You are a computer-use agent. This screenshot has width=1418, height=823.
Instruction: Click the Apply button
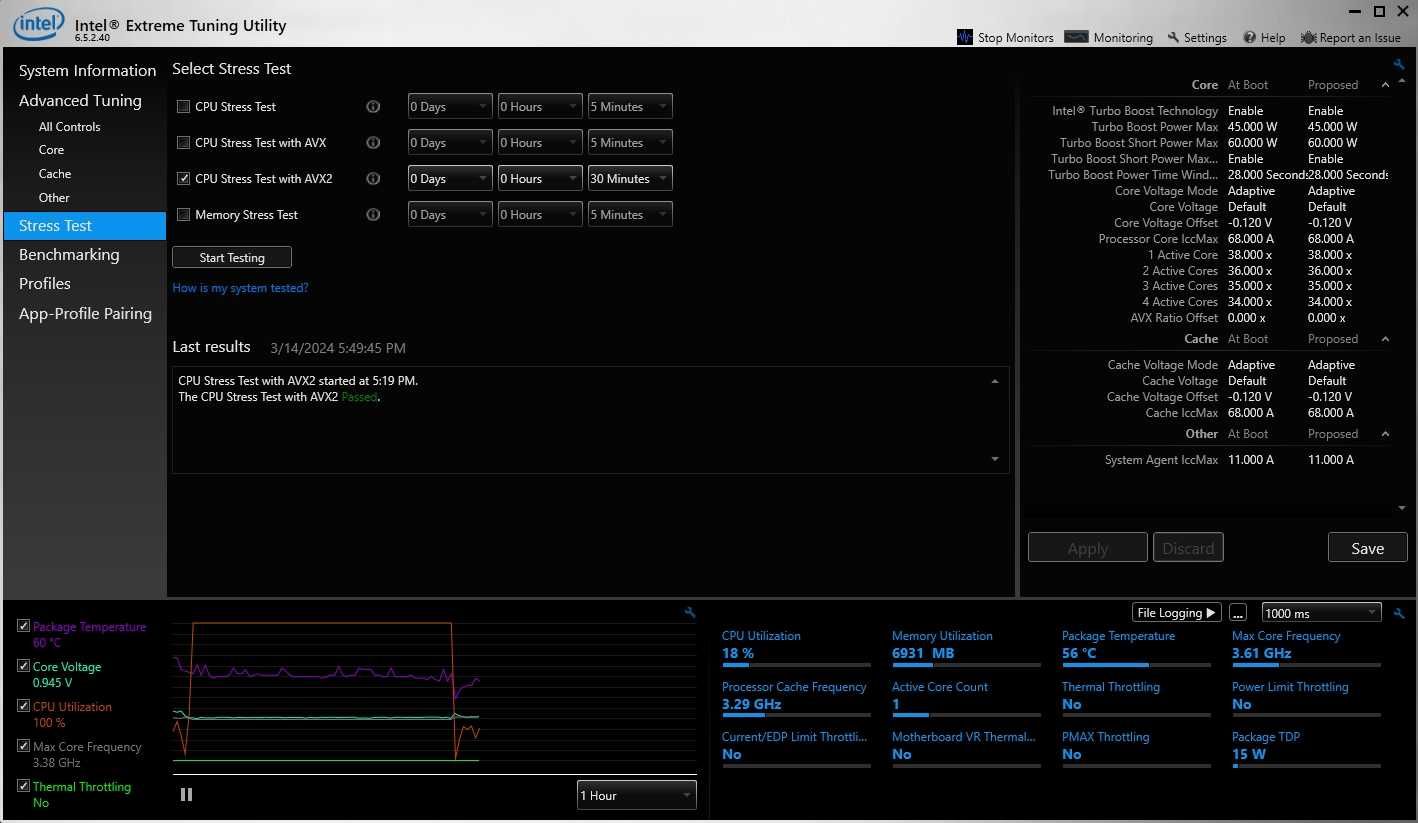pyautogui.click(x=1087, y=548)
